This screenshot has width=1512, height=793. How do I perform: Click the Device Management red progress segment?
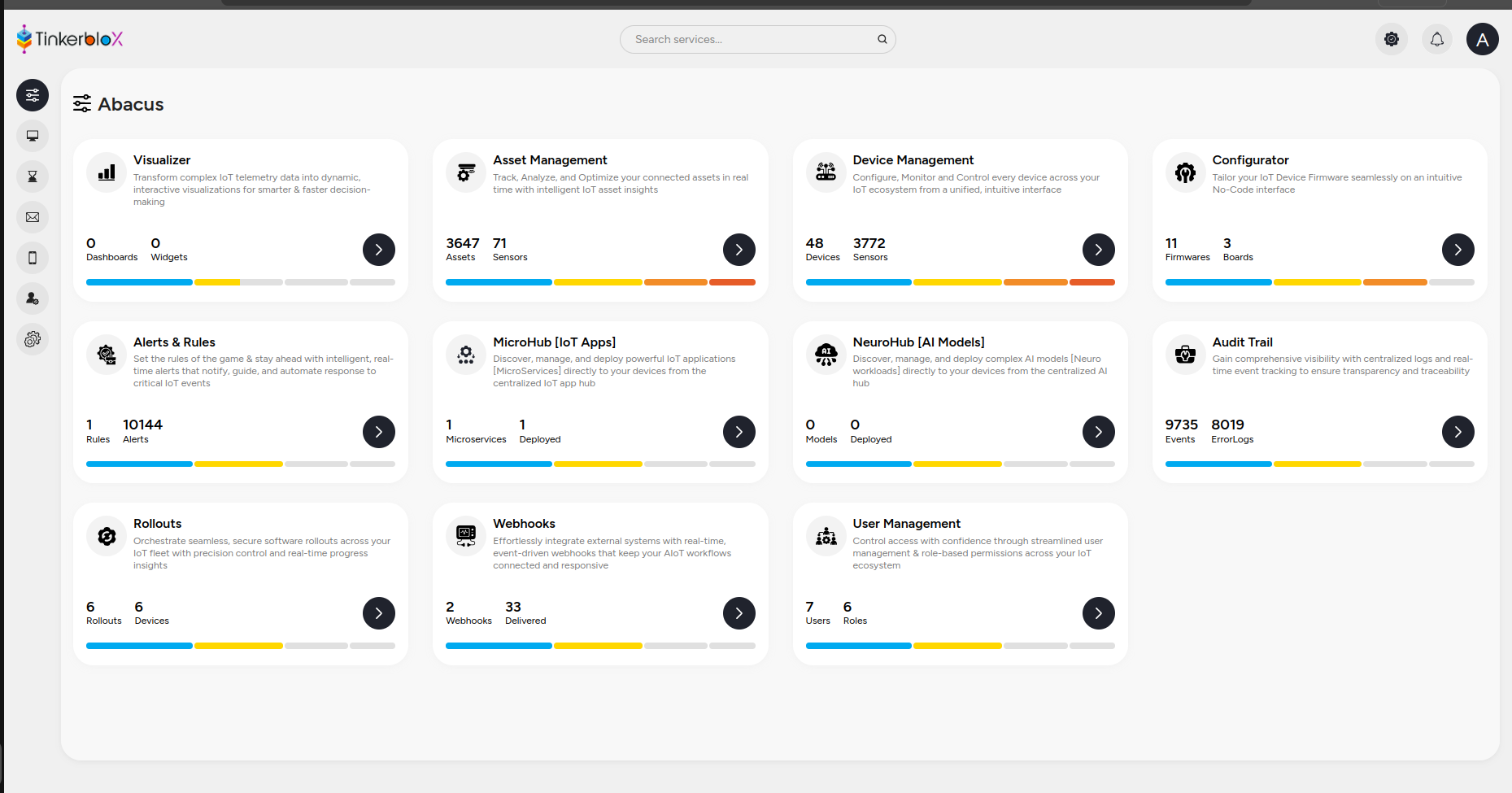tap(1092, 282)
